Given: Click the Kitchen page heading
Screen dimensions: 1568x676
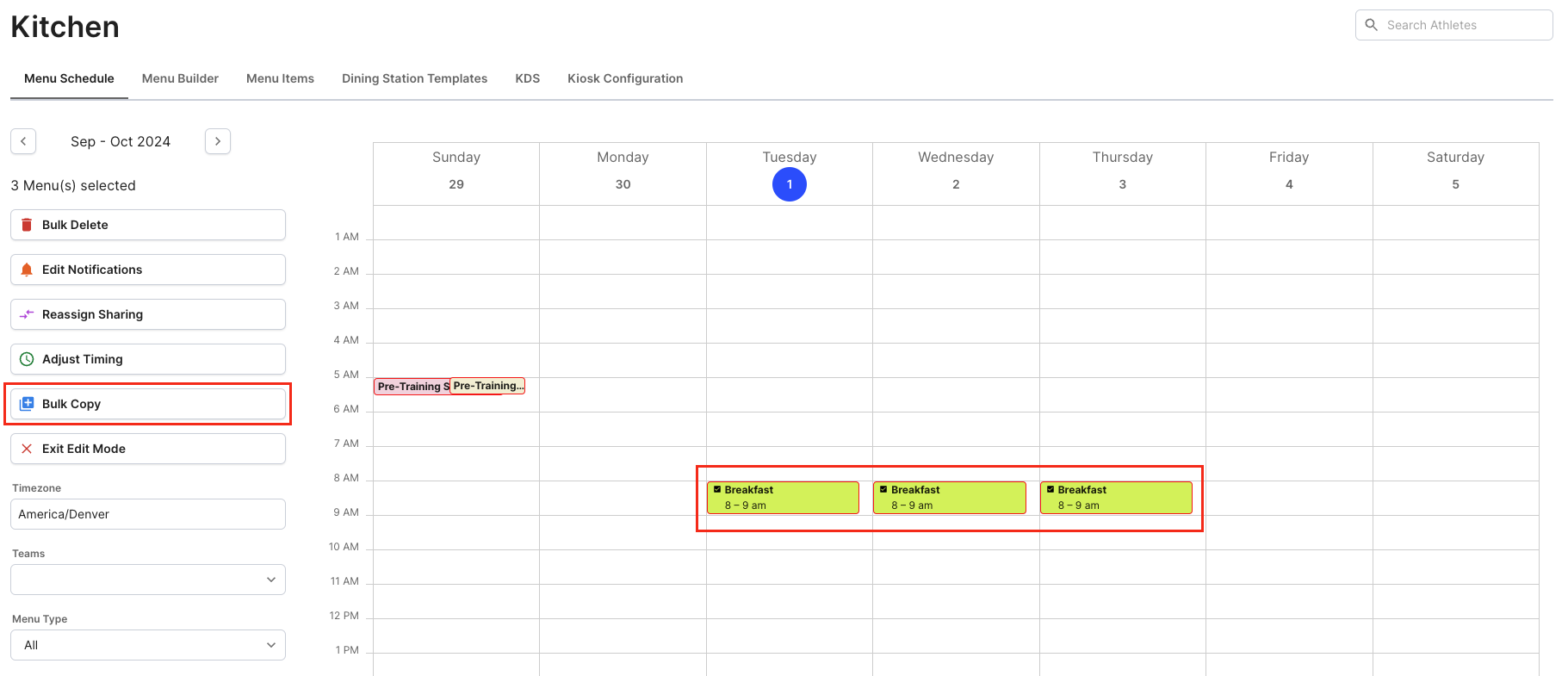Looking at the screenshot, I should click(65, 27).
